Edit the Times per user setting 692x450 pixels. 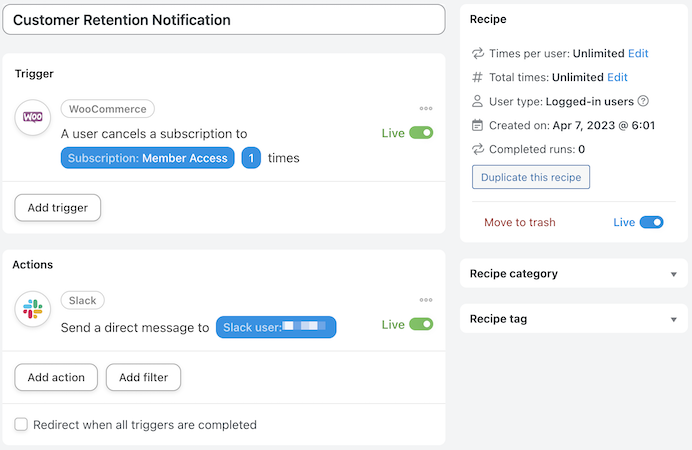click(x=638, y=53)
